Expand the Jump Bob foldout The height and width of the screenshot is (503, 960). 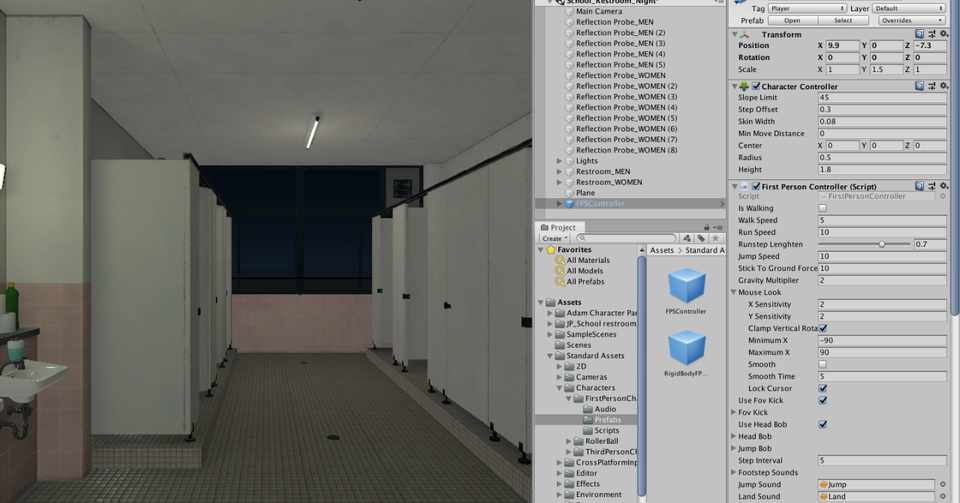point(733,449)
